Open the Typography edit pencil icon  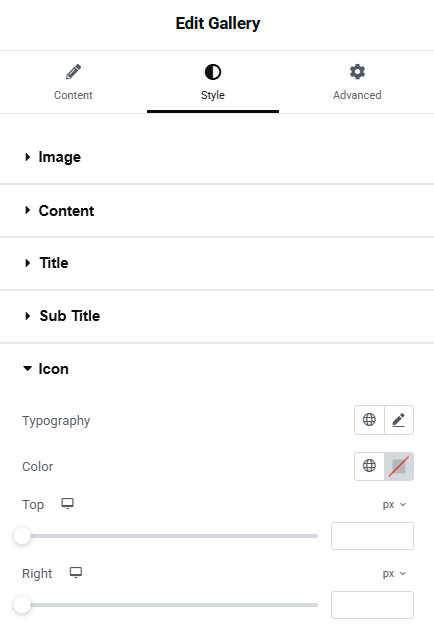[399, 420]
